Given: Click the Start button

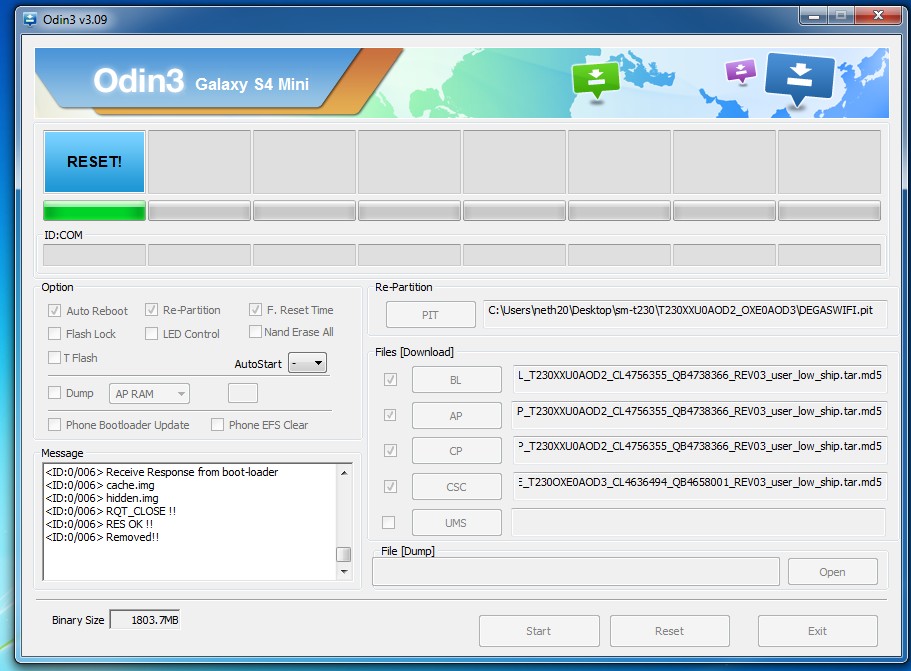Looking at the screenshot, I should click(x=539, y=631).
